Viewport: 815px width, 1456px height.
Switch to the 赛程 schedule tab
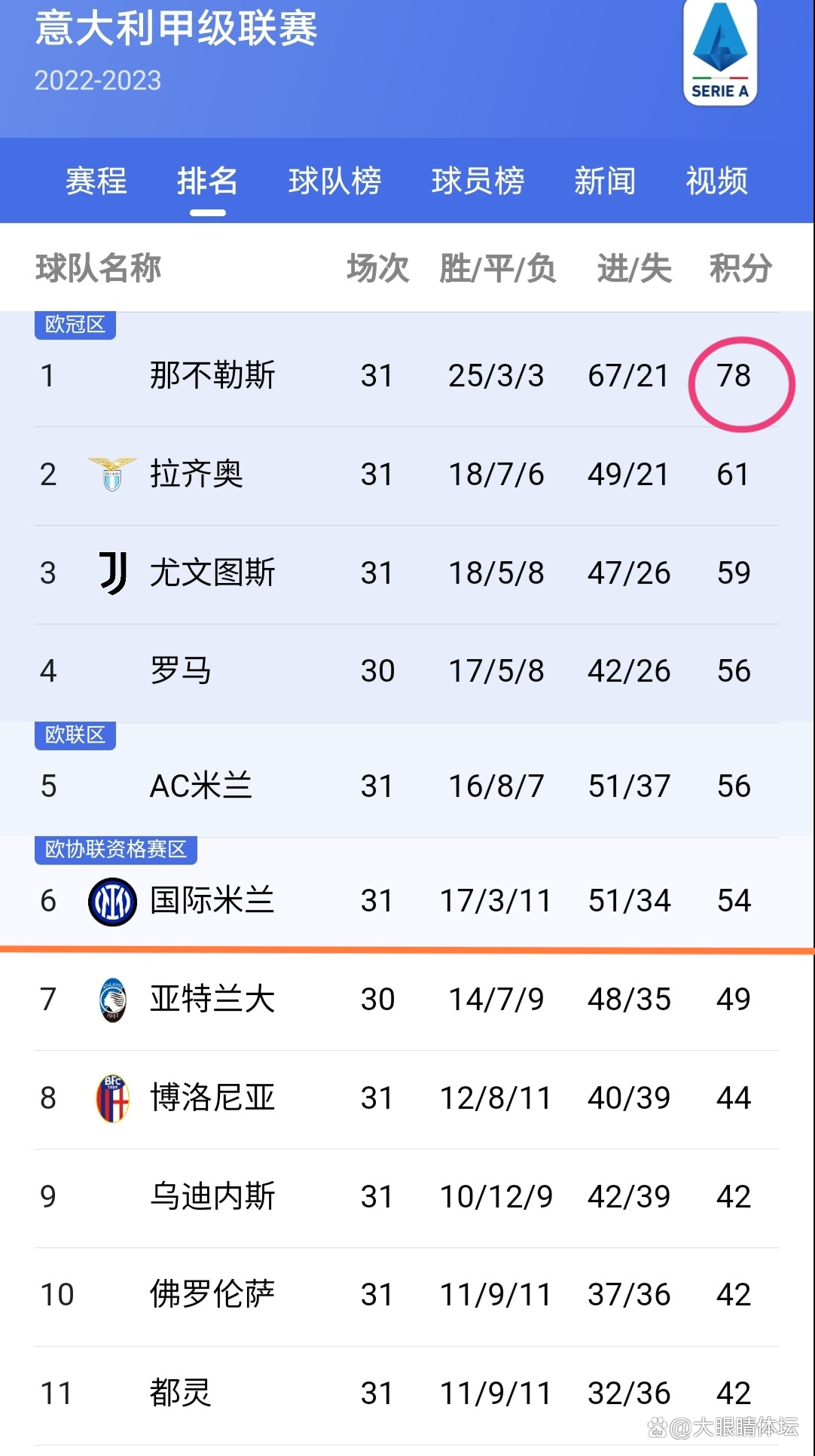[97, 181]
